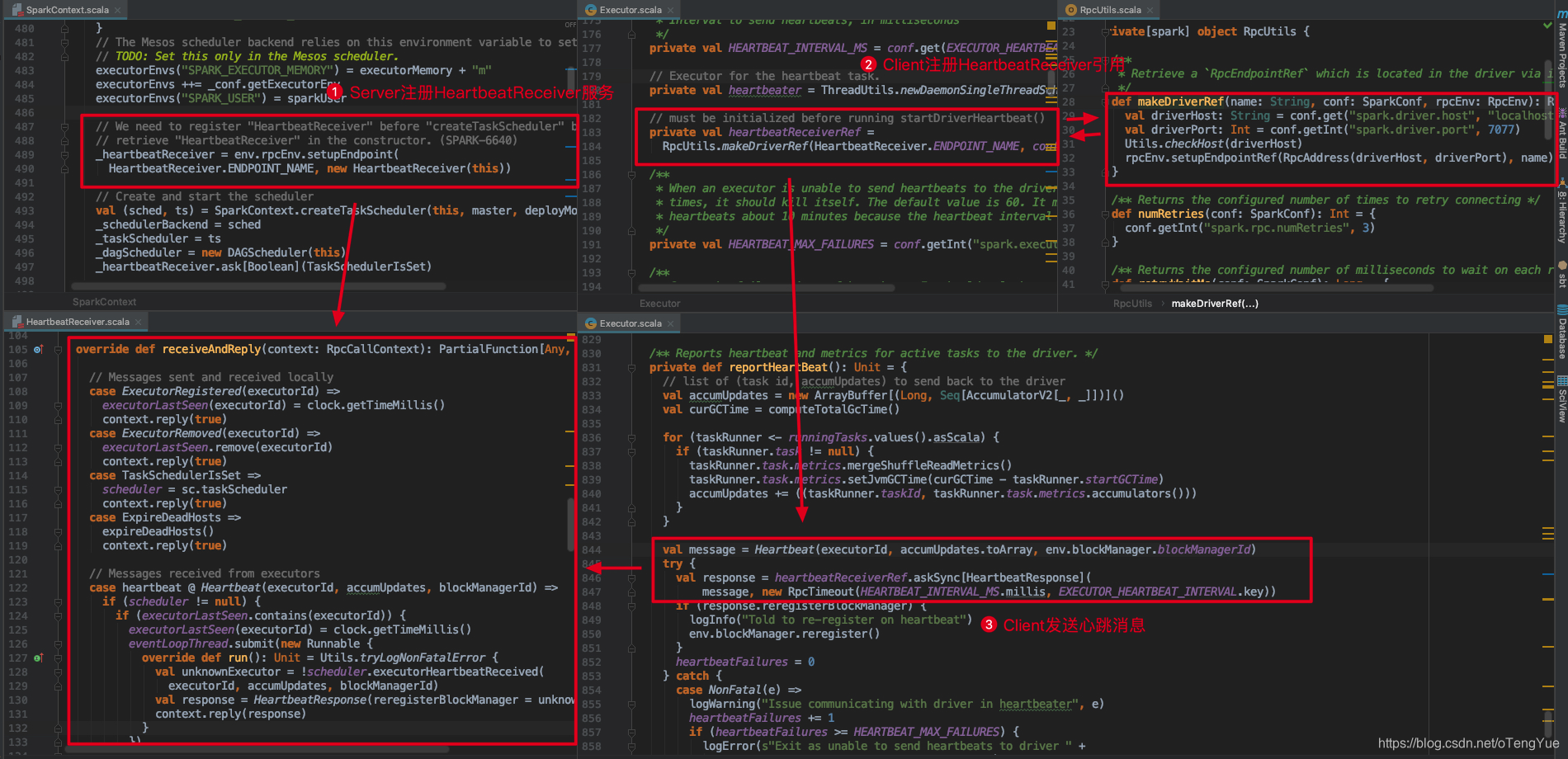Image resolution: width=1568 pixels, height=759 pixels.
Task: Fold the scheduler null-check block at line 123
Action: pos(58,602)
